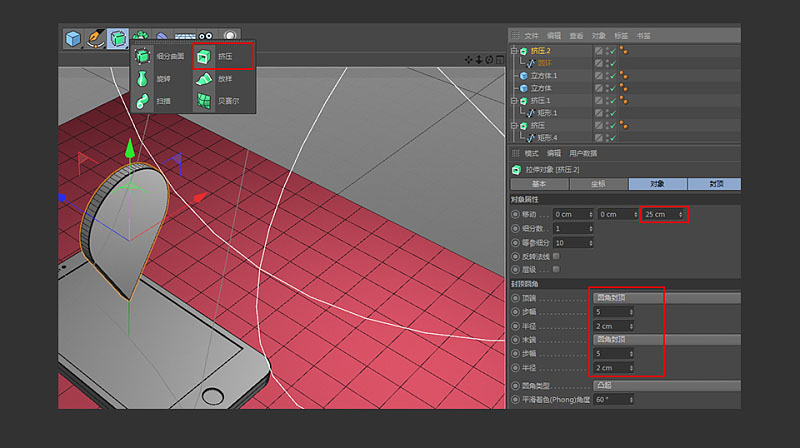Select the spline pen tool
This screenshot has width=800, height=448.
(95, 39)
